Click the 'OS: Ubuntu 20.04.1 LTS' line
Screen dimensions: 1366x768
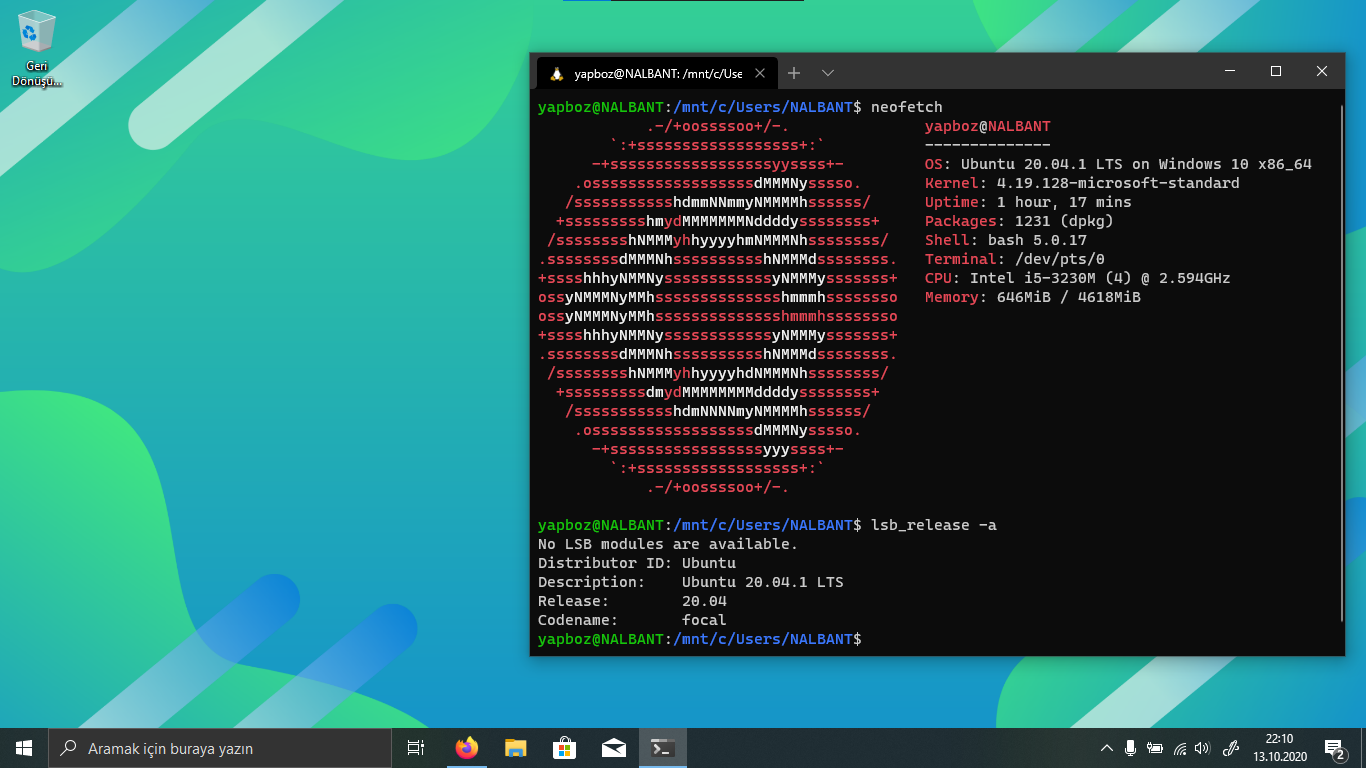point(1118,164)
